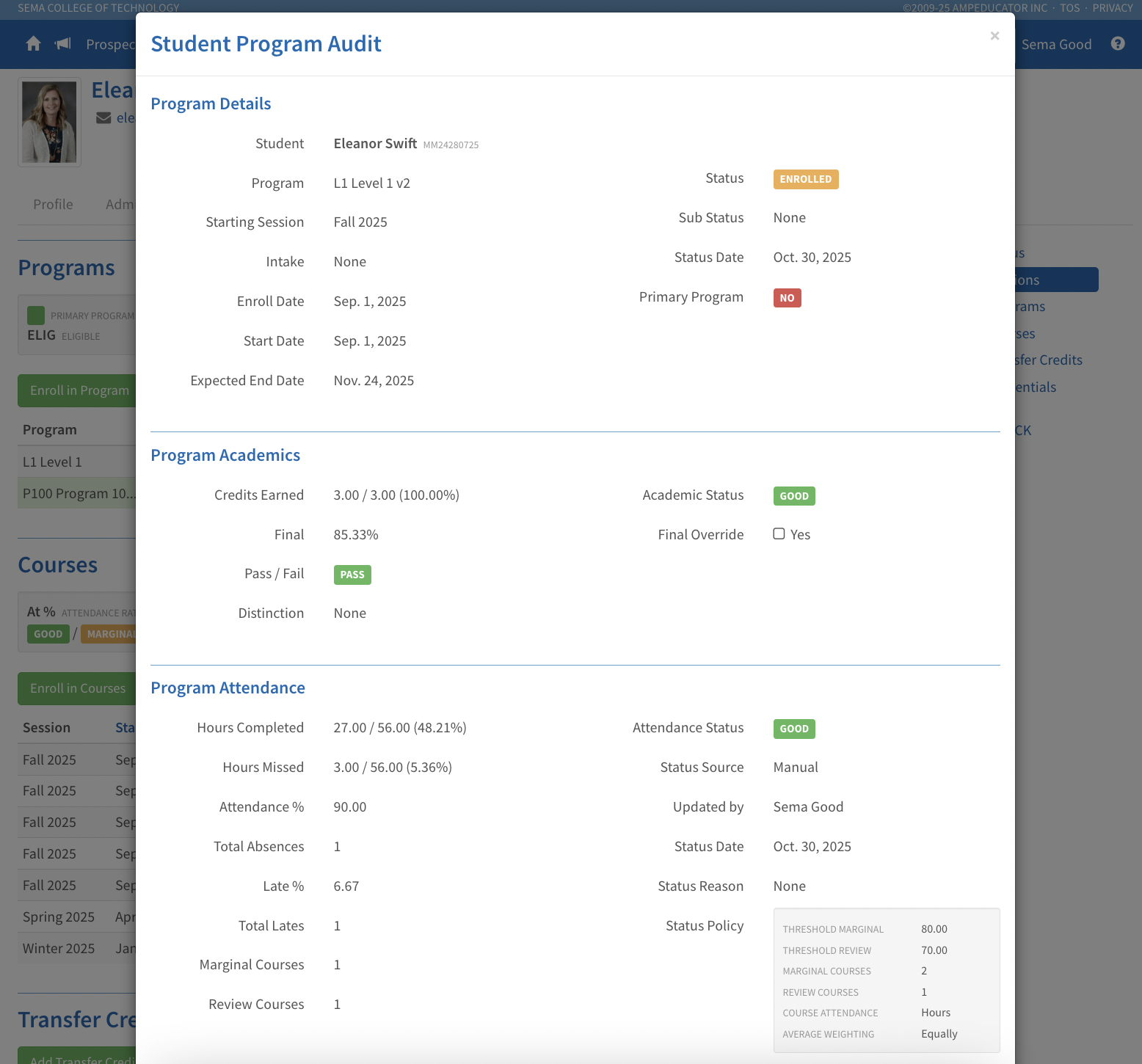
Task: Click the green primary program indicator square
Action: point(36,316)
